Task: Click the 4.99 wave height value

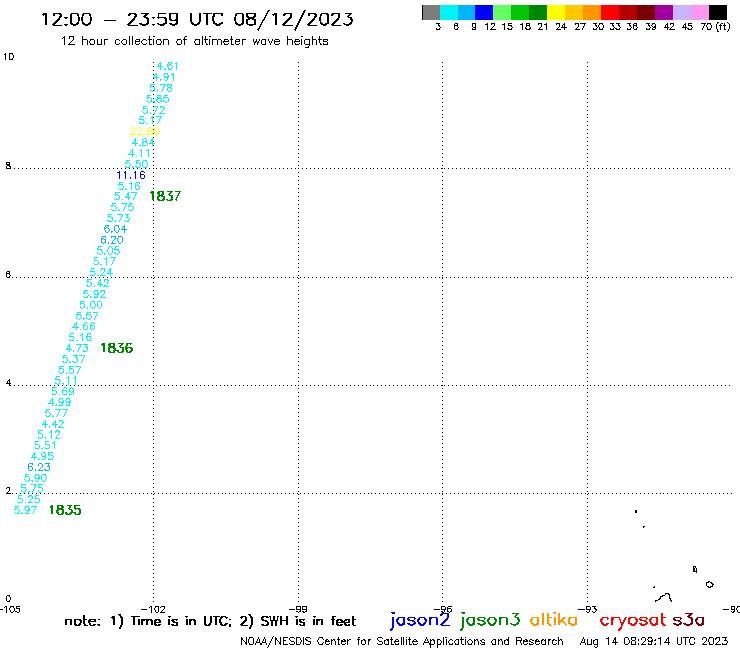Action: (59, 402)
